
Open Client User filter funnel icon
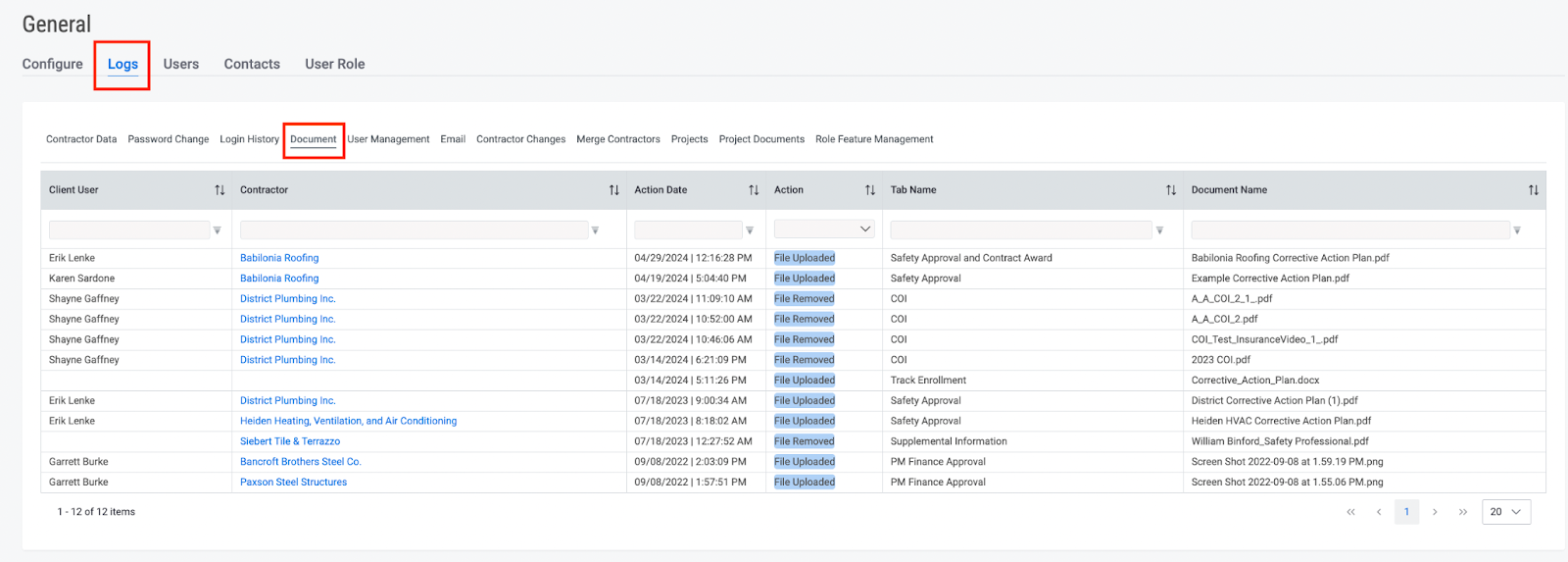[x=218, y=230]
